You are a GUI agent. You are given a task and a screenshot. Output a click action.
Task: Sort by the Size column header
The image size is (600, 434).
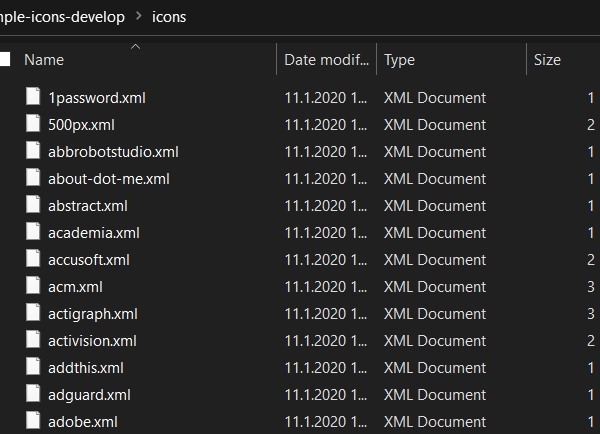[x=547, y=60]
